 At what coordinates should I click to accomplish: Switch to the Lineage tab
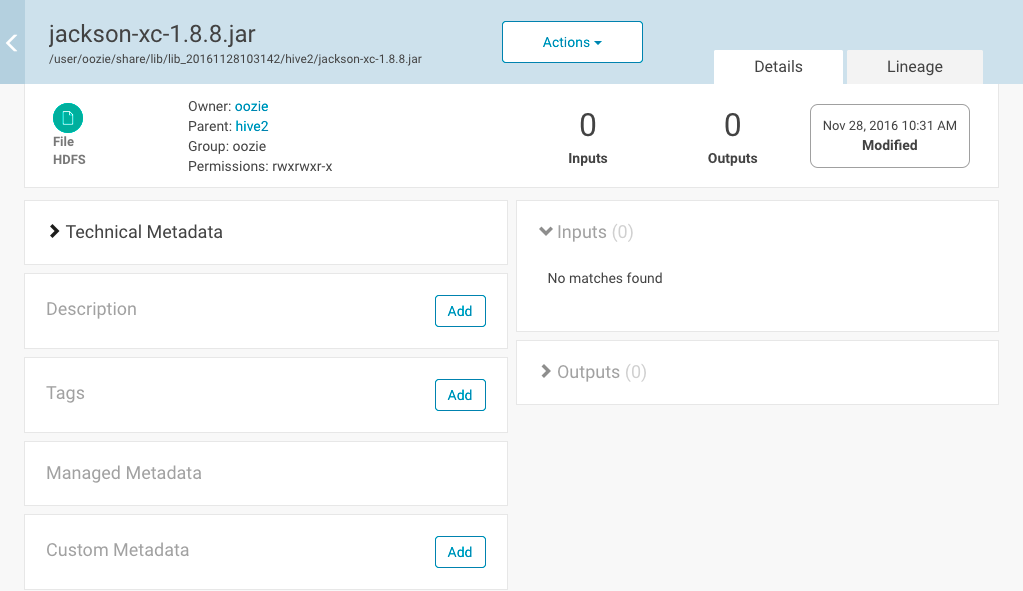(915, 67)
